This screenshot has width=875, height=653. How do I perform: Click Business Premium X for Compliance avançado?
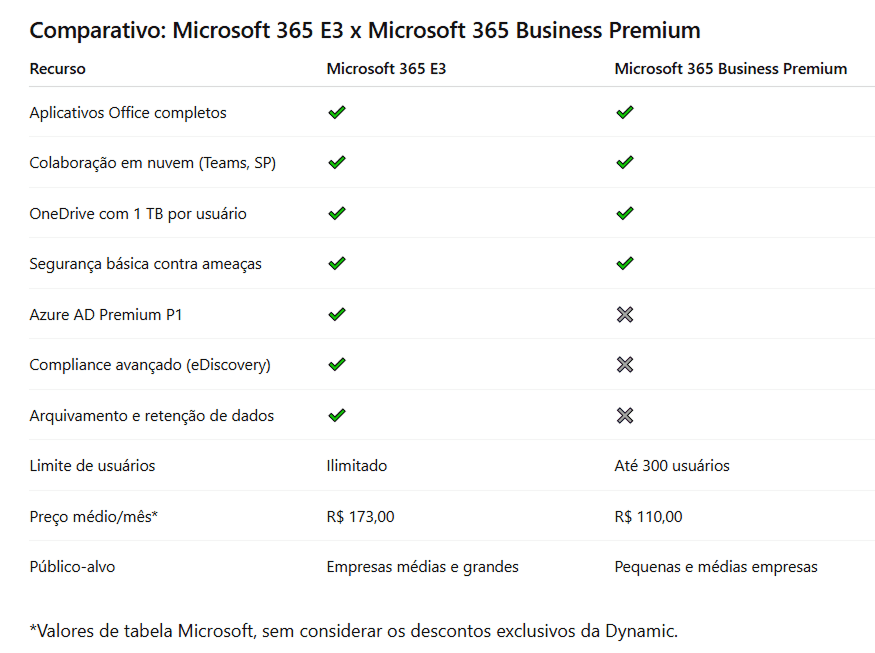click(625, 364)
